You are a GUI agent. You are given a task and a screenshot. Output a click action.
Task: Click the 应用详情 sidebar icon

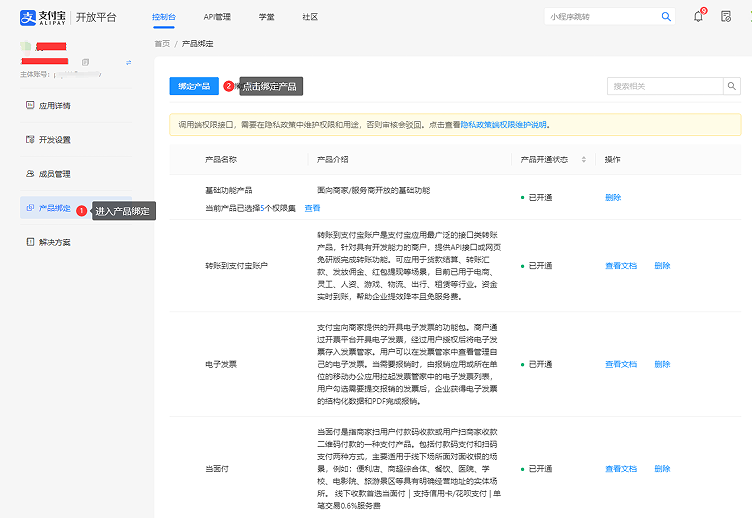click(x=29, y=105)
